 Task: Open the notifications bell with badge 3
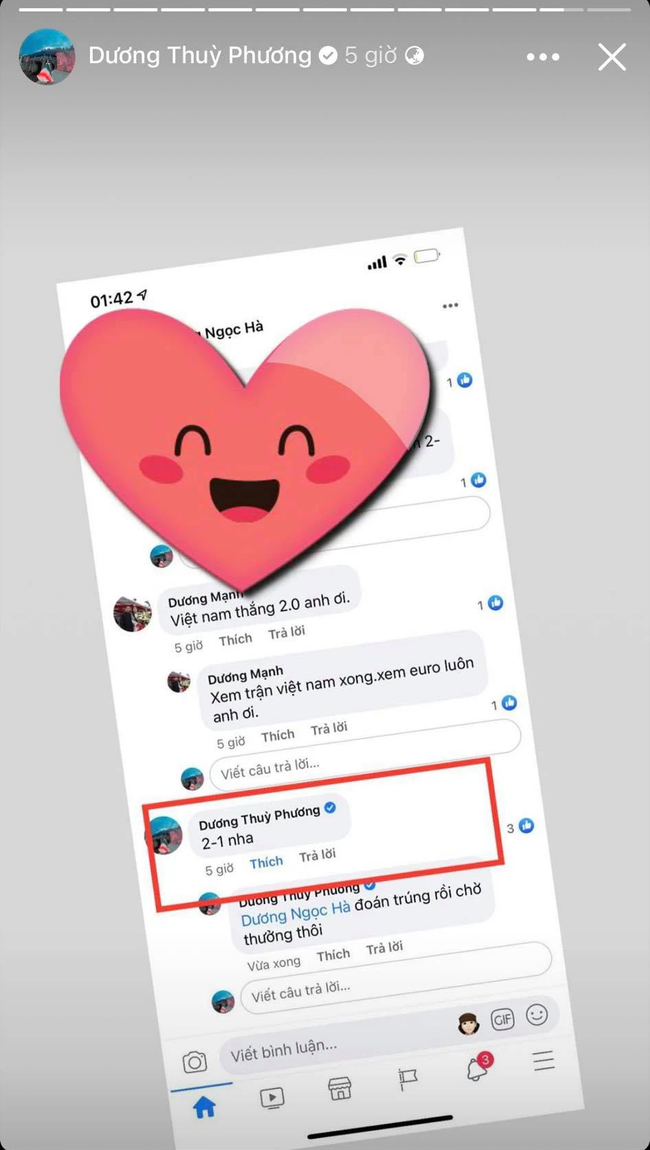[478, 1068]
